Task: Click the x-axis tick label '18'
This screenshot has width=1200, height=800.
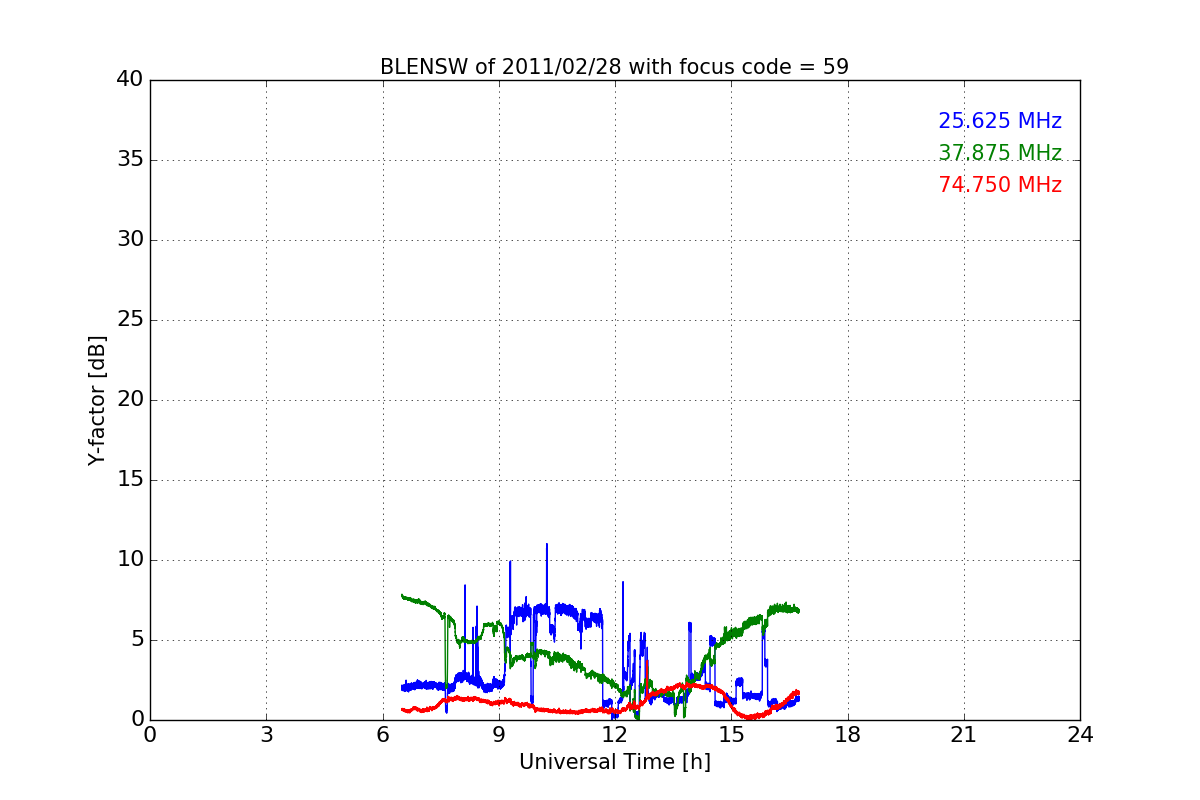Action: click(x=848, y=735)
